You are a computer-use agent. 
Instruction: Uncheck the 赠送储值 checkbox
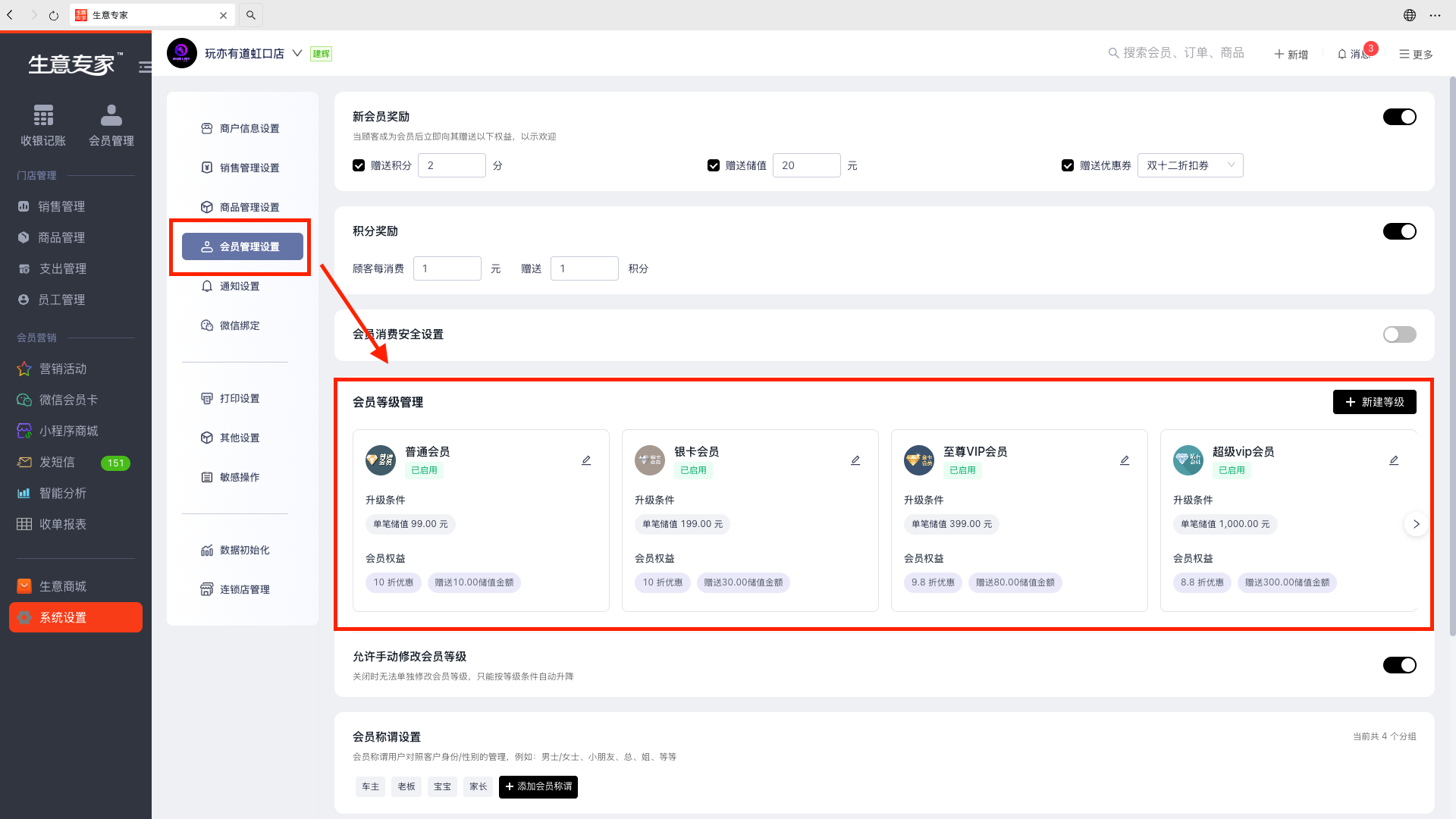click(x=714, y=165)
